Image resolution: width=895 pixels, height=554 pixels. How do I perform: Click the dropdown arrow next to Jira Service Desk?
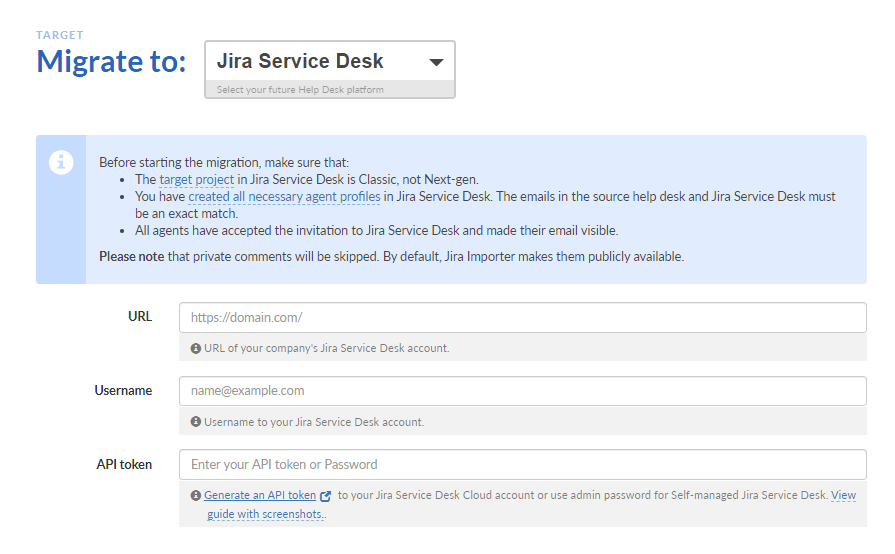click(x=436, y=62)
